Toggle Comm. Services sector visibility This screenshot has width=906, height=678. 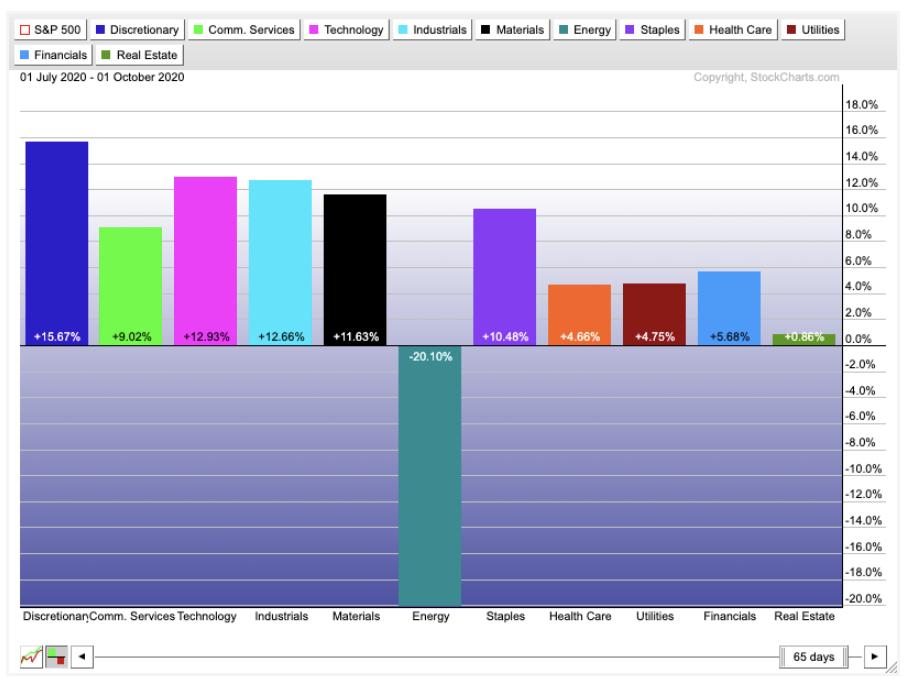tap(244, 30)
